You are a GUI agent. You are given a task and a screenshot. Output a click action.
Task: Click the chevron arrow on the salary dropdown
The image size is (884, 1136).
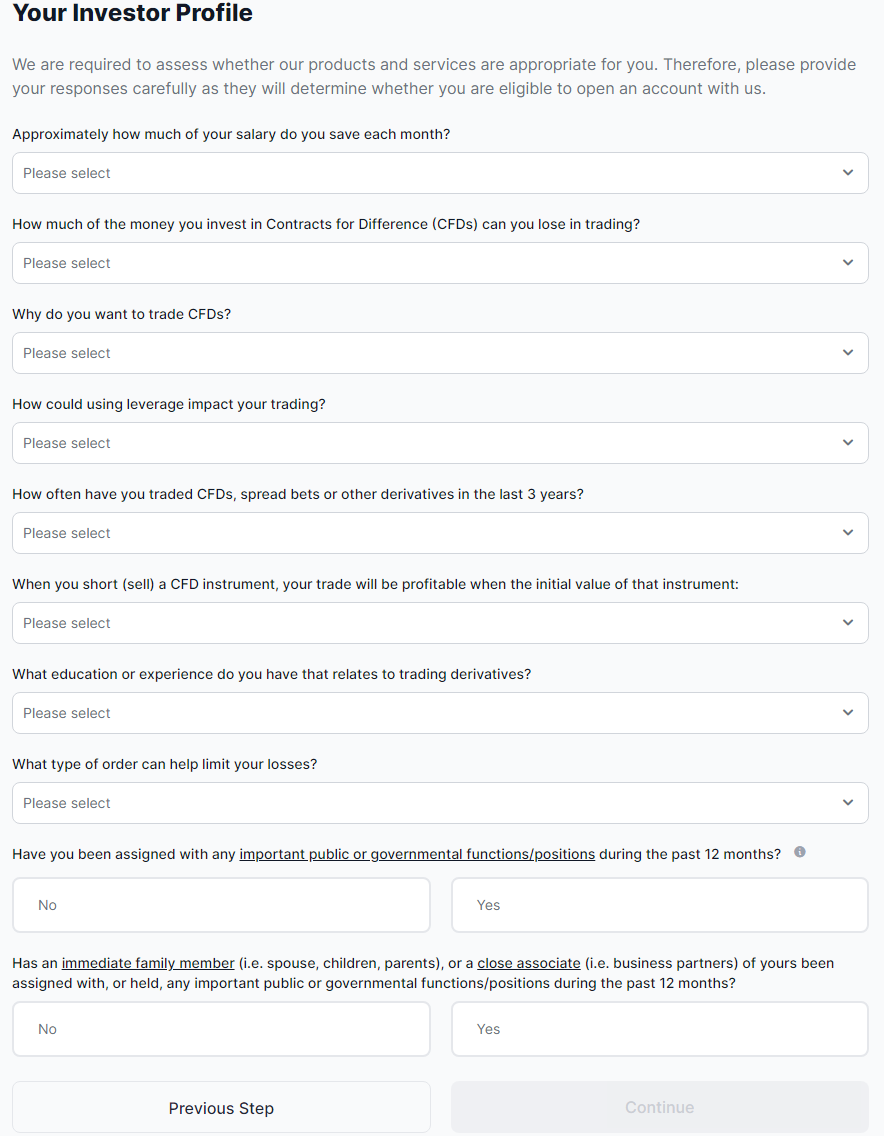[x=848, y=173]
